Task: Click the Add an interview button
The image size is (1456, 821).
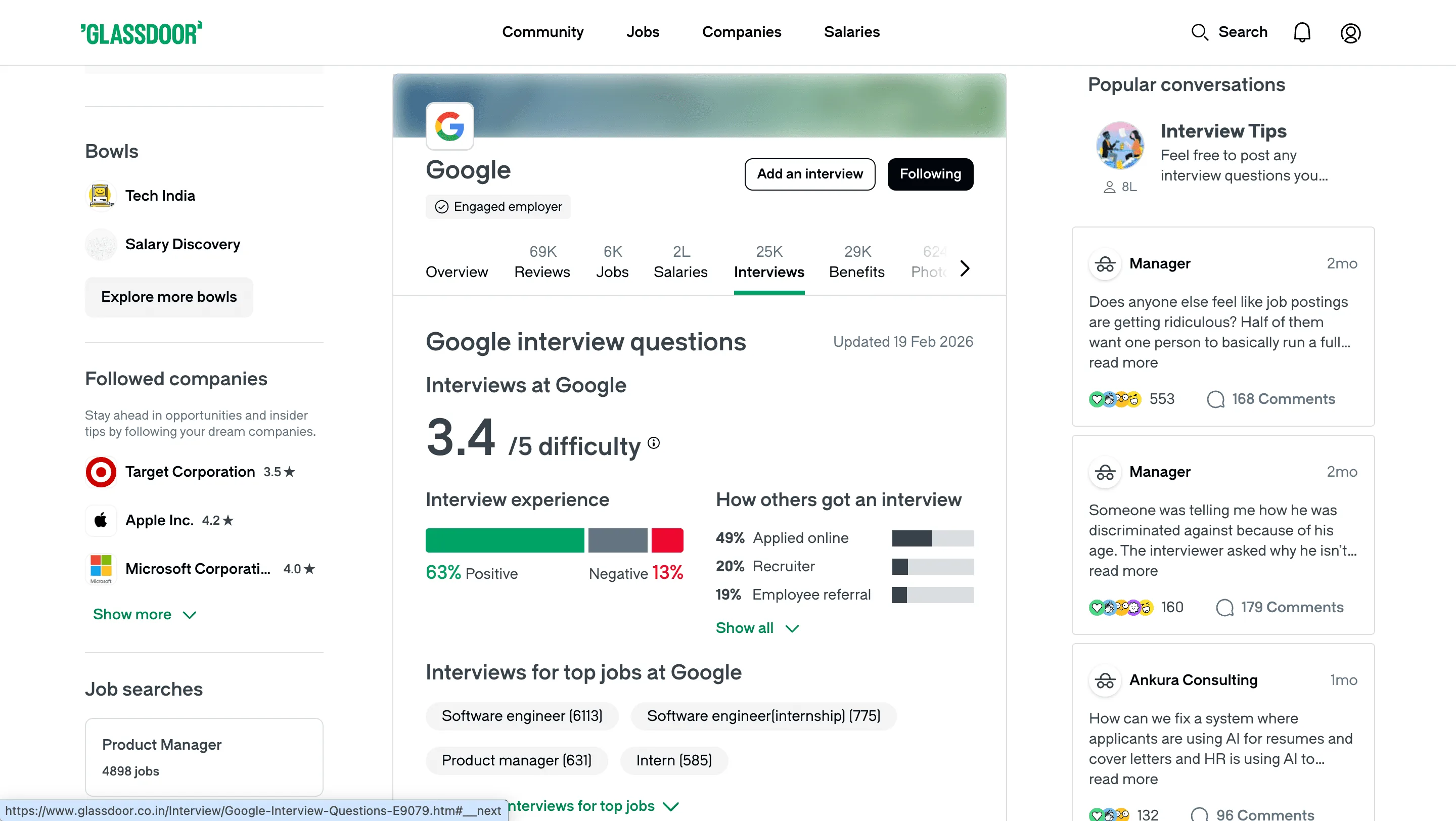Action: 809,174
